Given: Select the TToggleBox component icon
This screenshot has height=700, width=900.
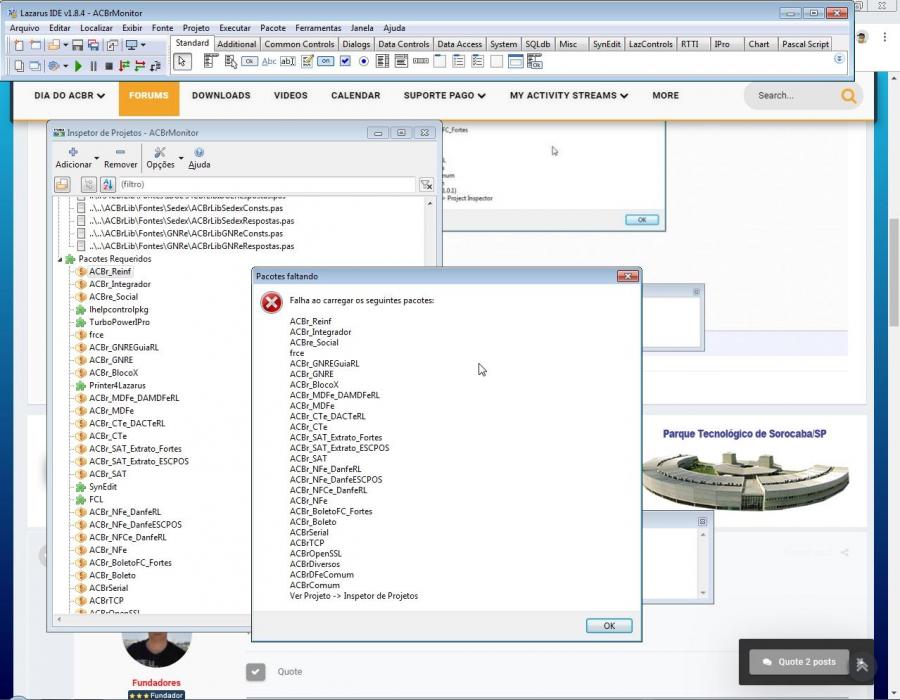Looking at the screenshot, I should (325, 61).
